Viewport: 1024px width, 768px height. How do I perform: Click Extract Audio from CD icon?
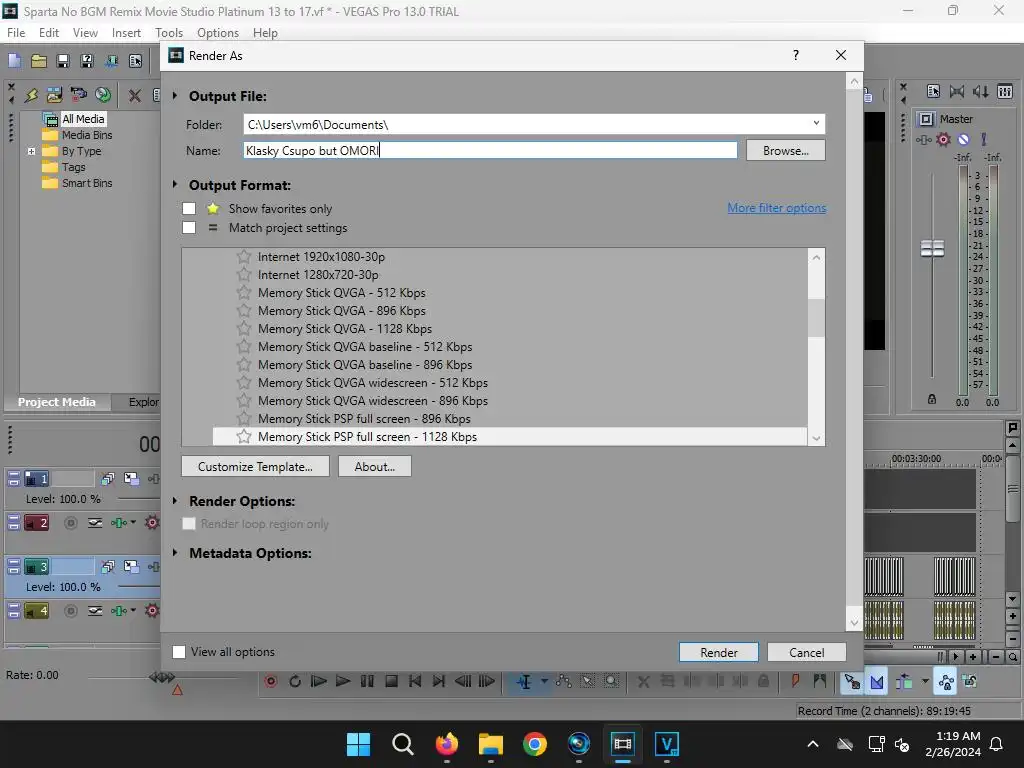pyautogui.click(x=103, y=95)
